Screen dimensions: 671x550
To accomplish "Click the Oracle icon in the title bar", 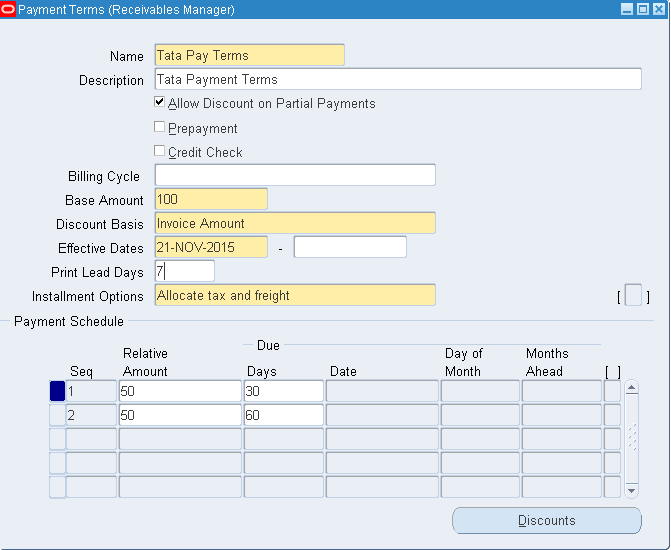I will point(9,9).
